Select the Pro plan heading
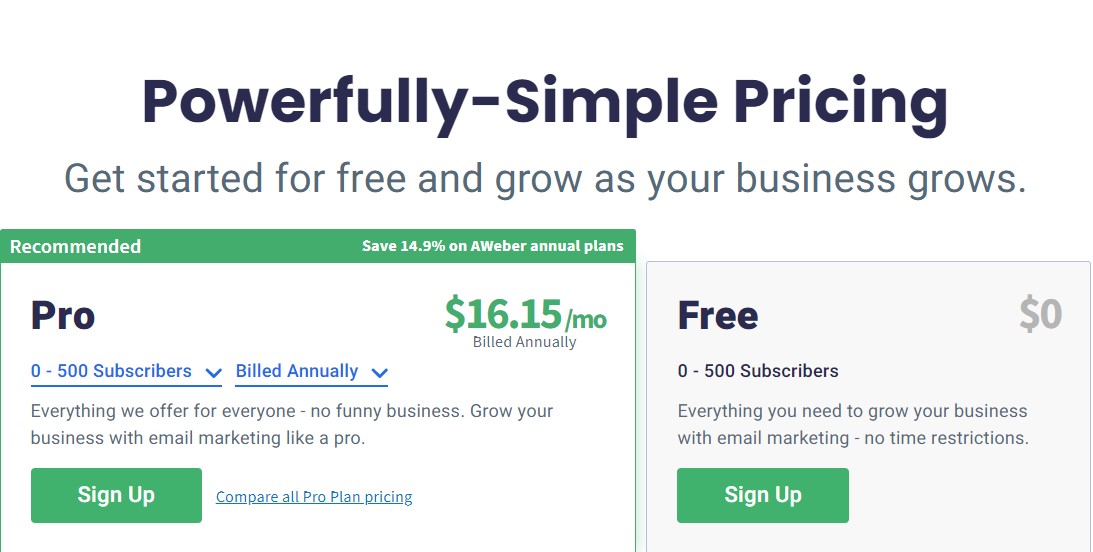1093x552 pixels. [x=63, y=315]
